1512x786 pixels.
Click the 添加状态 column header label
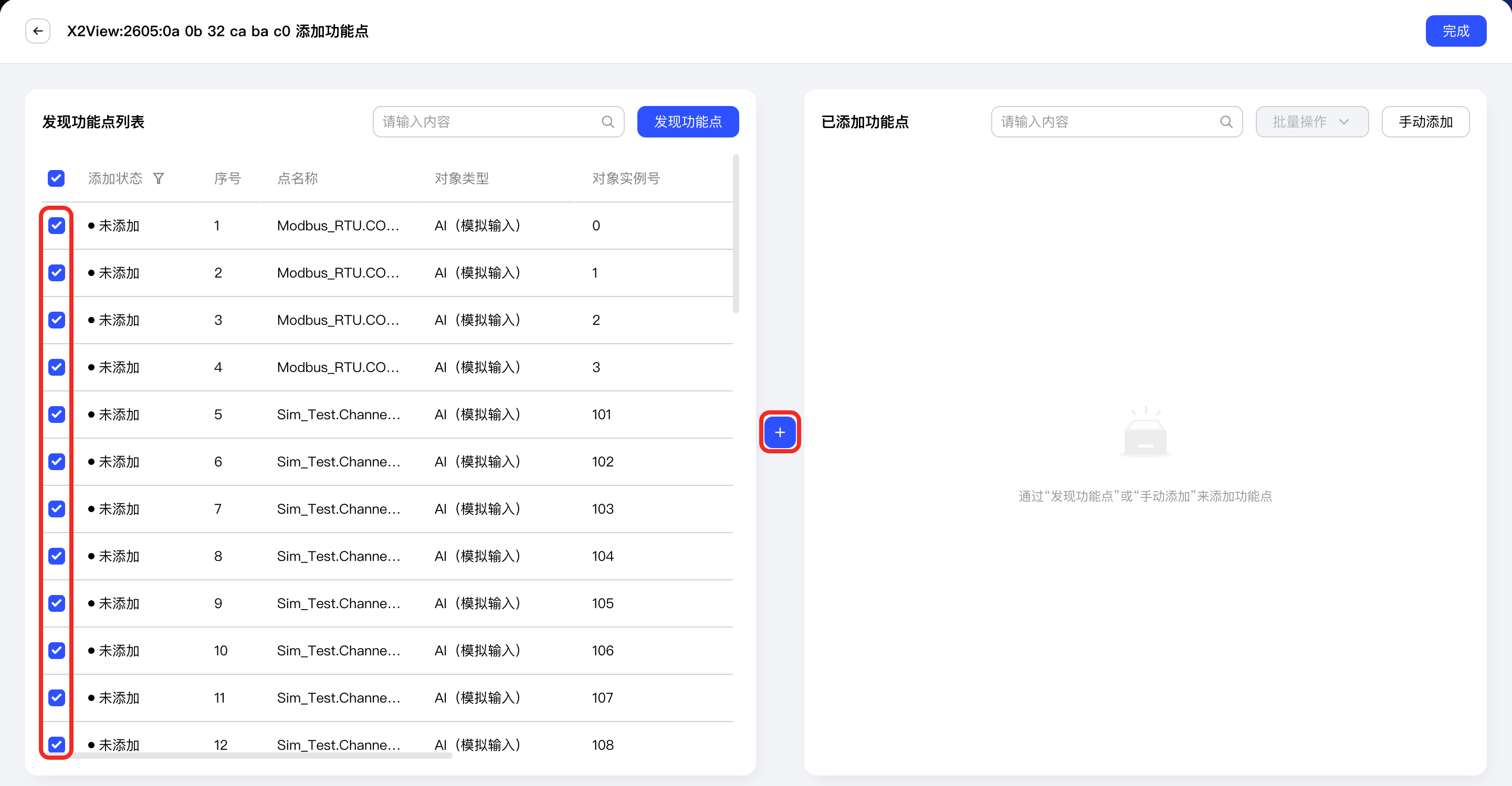click(115, 178)
